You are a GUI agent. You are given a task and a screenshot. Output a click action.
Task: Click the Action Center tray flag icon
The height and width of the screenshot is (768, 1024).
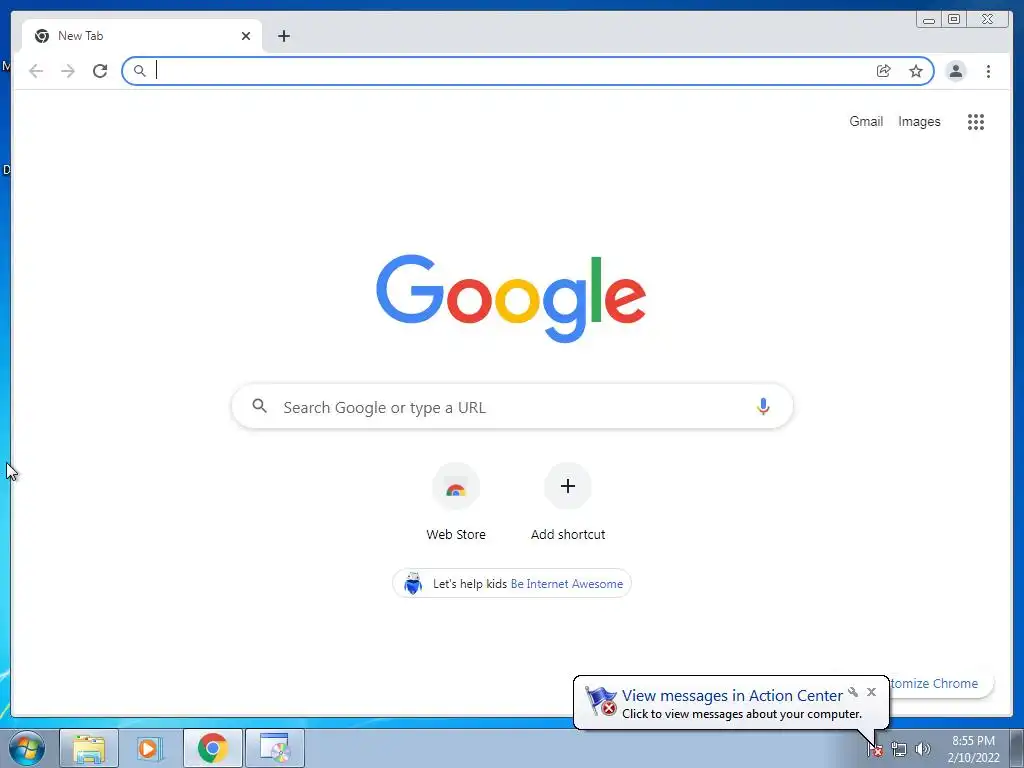tap(875, 750)
